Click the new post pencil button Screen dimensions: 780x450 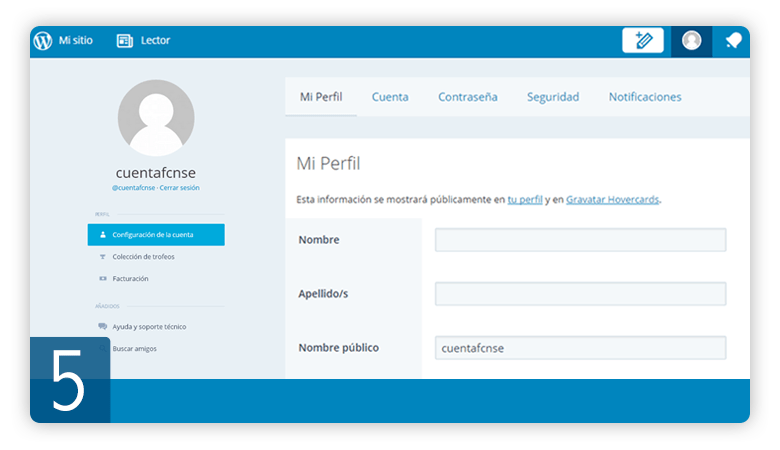[x=643, y=40]
